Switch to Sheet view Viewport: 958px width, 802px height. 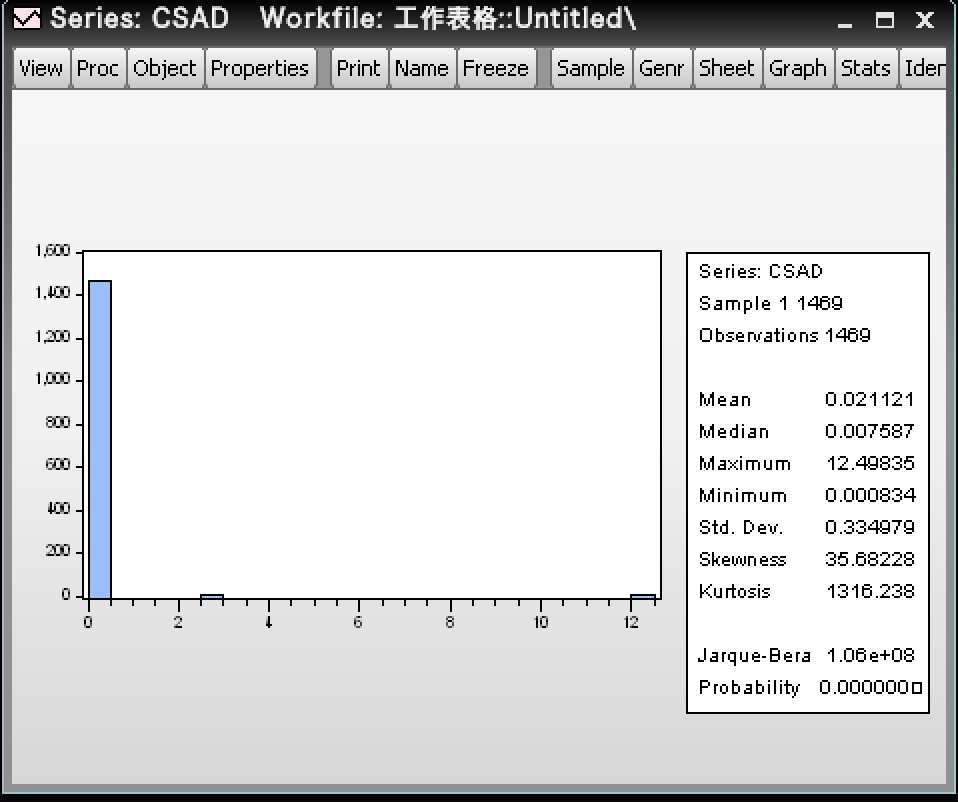coord(726,68)
